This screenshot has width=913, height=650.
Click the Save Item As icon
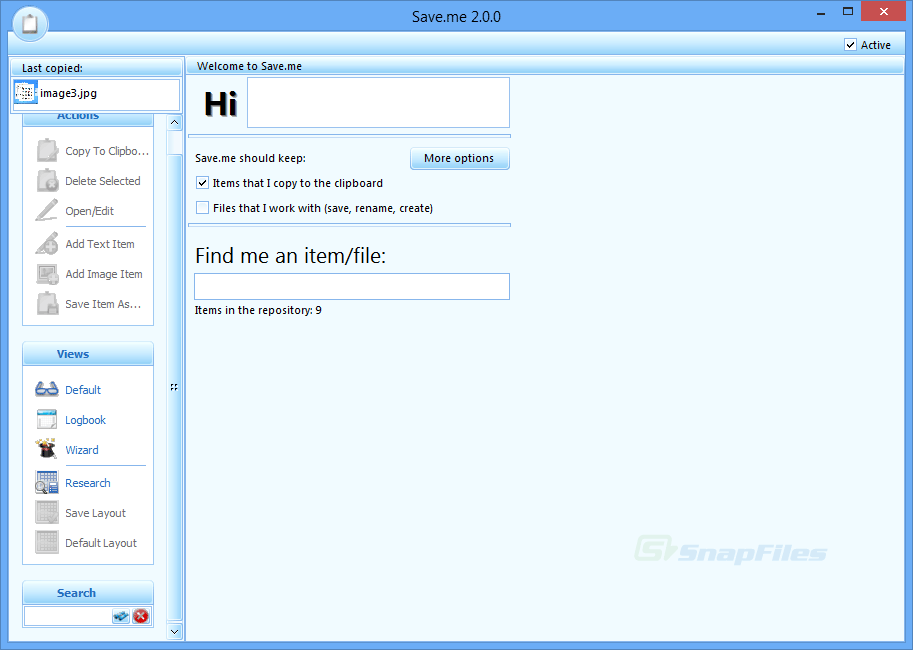click(x=47, y=303)
